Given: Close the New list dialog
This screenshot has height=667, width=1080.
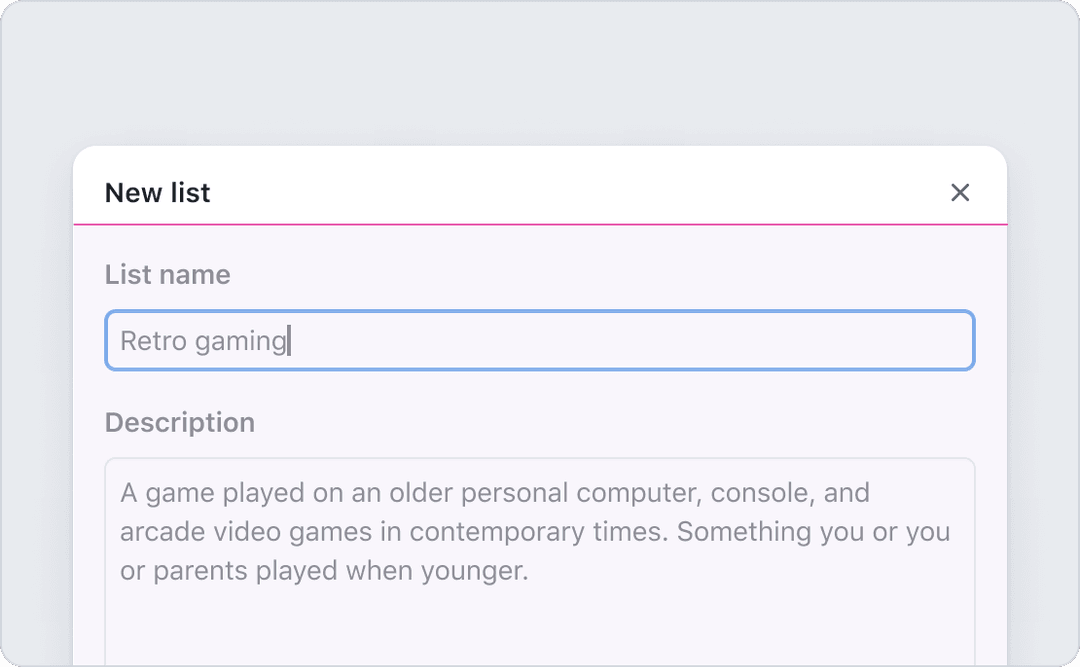Looking at the screenshot, I should tap(960, 192).
